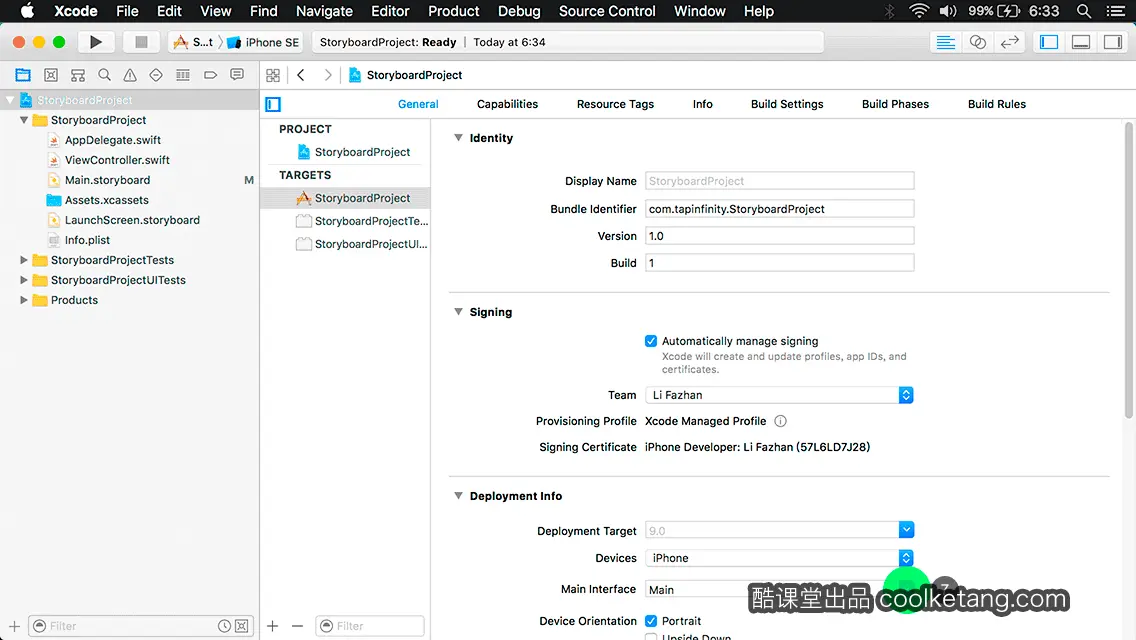The width and height of the screenshot is (1136, 640).
Task: Open the Source Control navigator
Action: pyautogui.click(x=51, y=75)
